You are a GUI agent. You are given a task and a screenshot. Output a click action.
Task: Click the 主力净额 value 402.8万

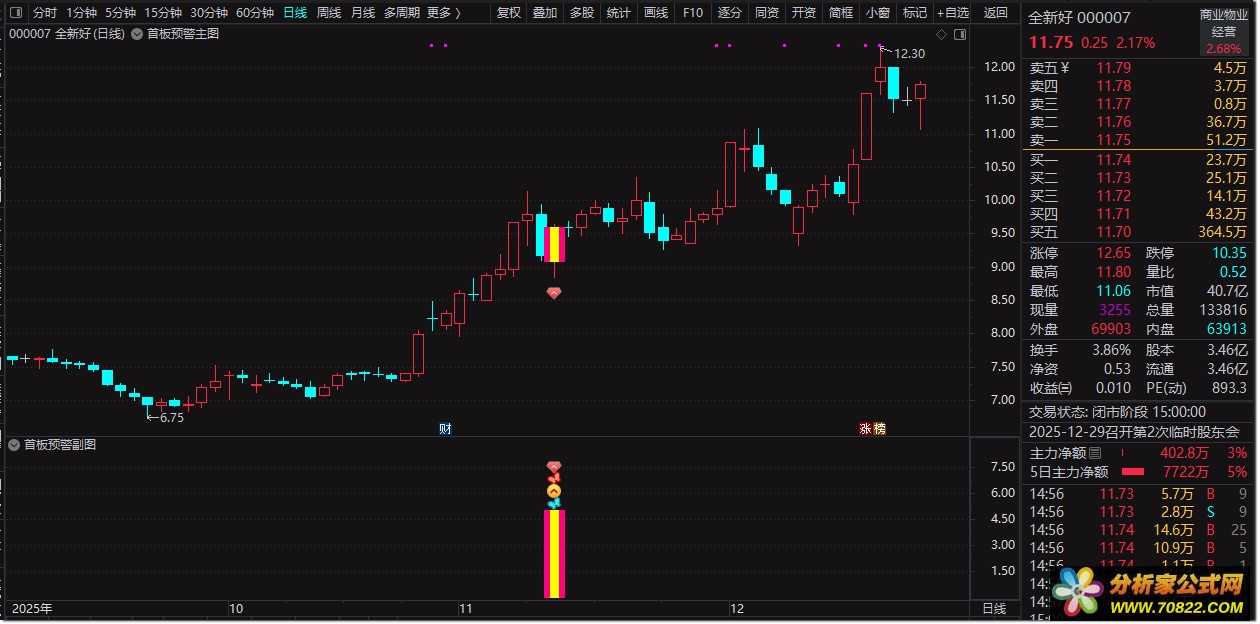(x=1182, y=454)
